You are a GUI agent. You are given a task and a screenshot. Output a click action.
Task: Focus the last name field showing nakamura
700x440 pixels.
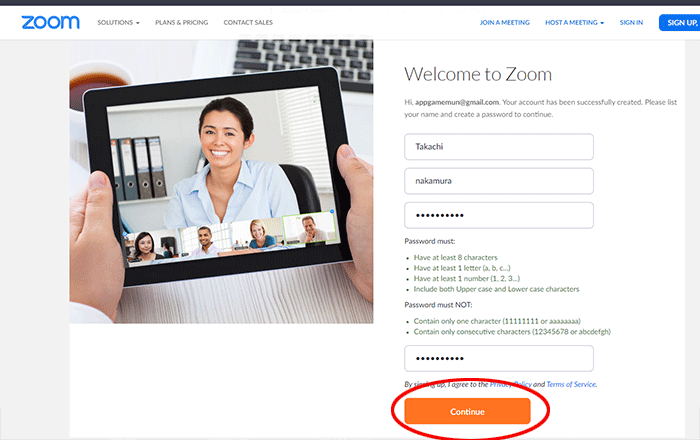pyautogui.click(x=499, y=181)
